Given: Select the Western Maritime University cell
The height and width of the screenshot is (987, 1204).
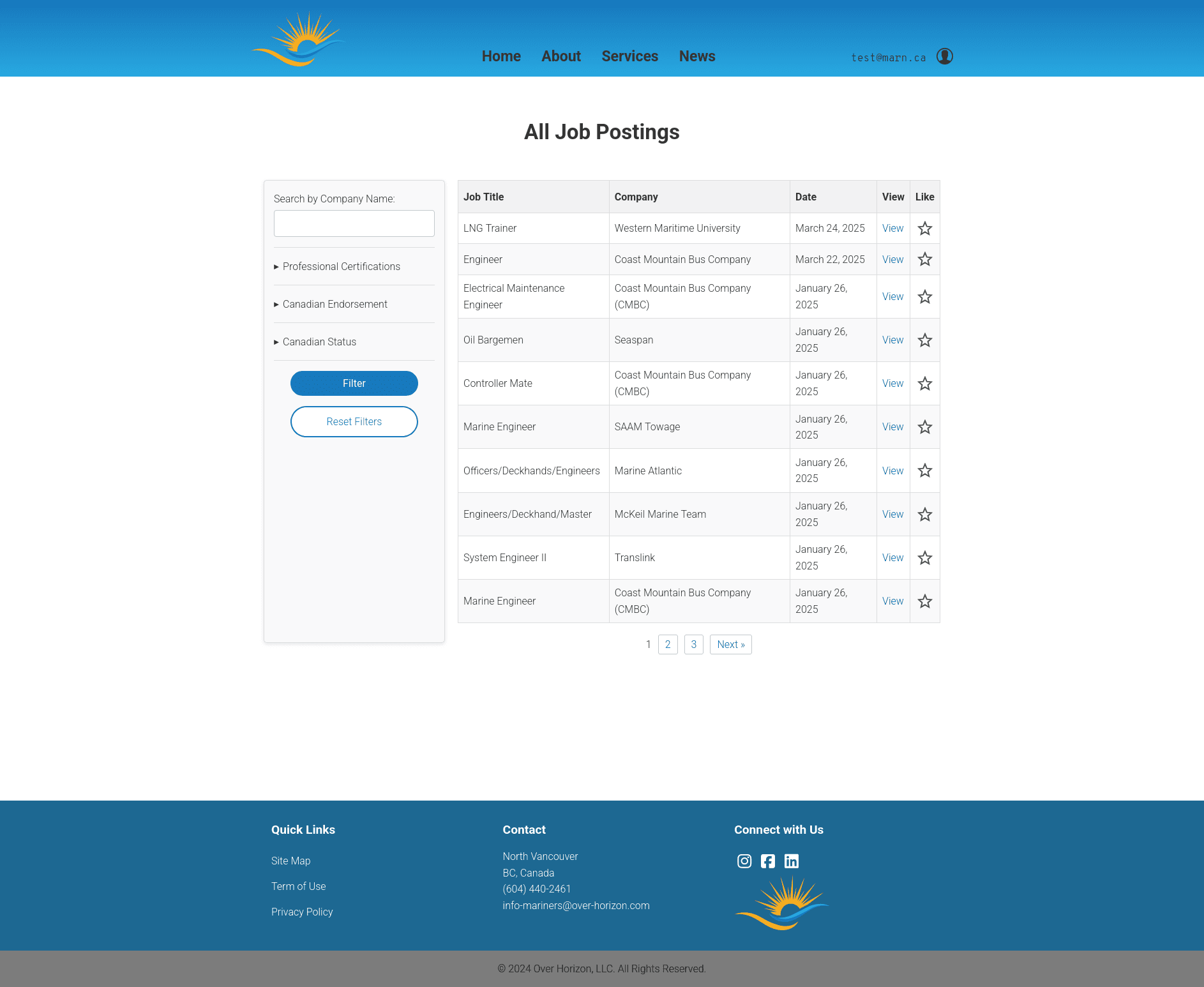Looking at the screenshot, I should click(699, 228).
